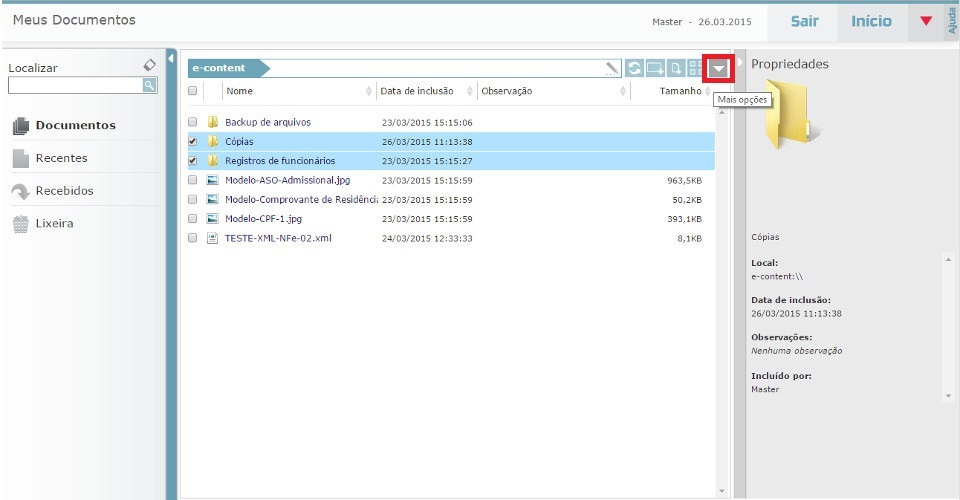The image size is (960, 500).
Task: Toggle the select-all checkbox in header
Action: (193, 91)
